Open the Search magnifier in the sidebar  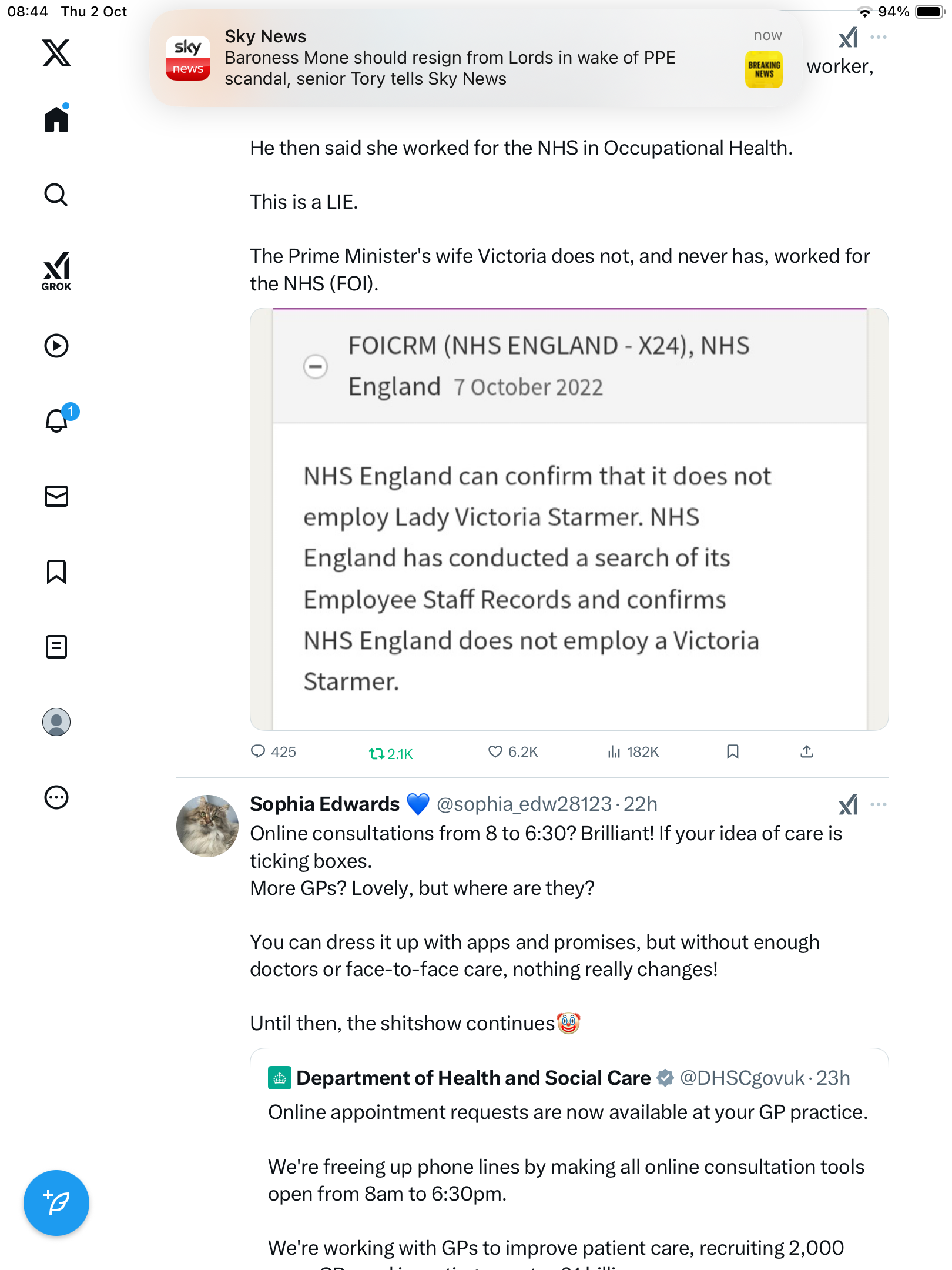pos(56,195)
